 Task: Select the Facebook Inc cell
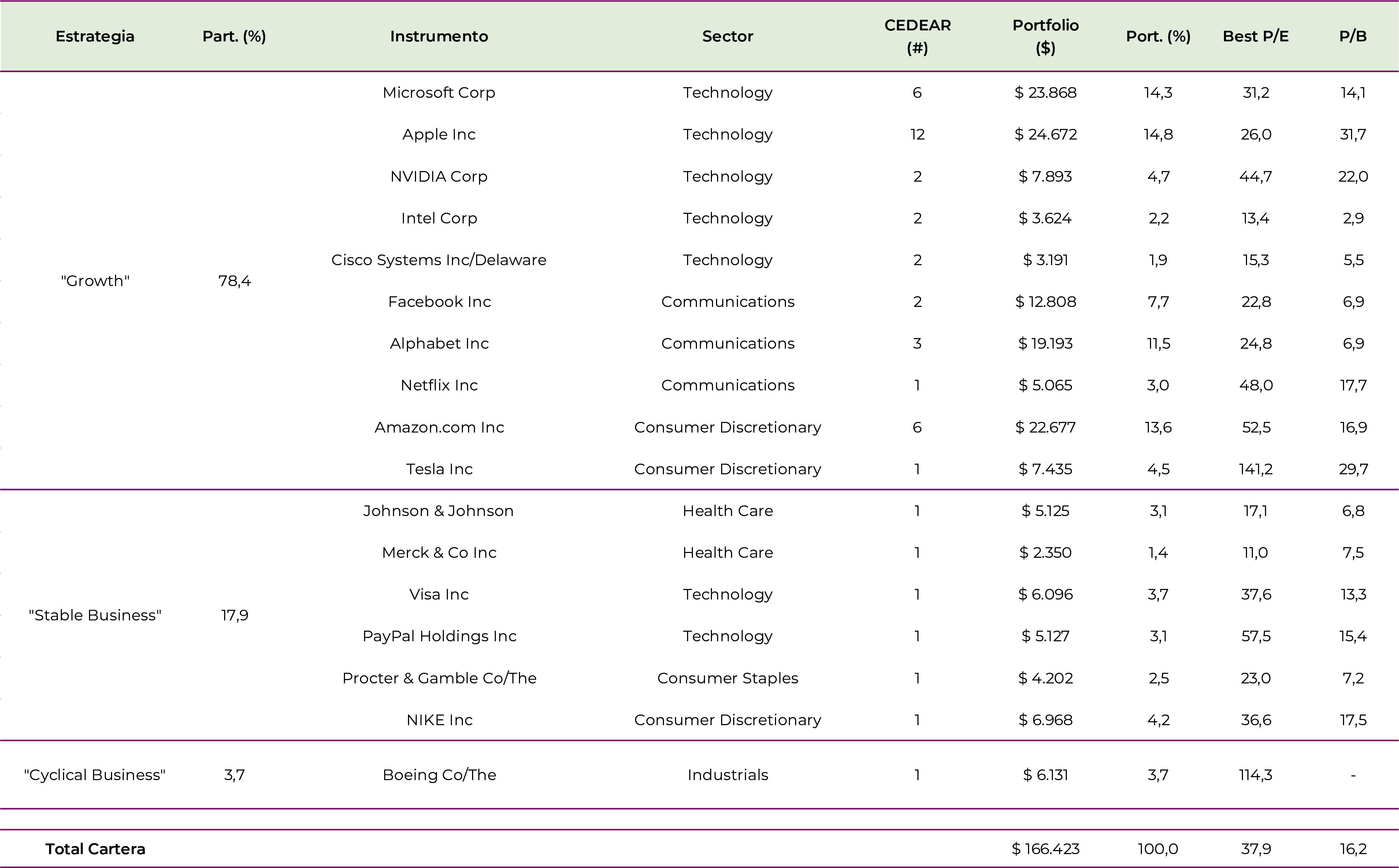pyautogui.click(x=439, y=302)
